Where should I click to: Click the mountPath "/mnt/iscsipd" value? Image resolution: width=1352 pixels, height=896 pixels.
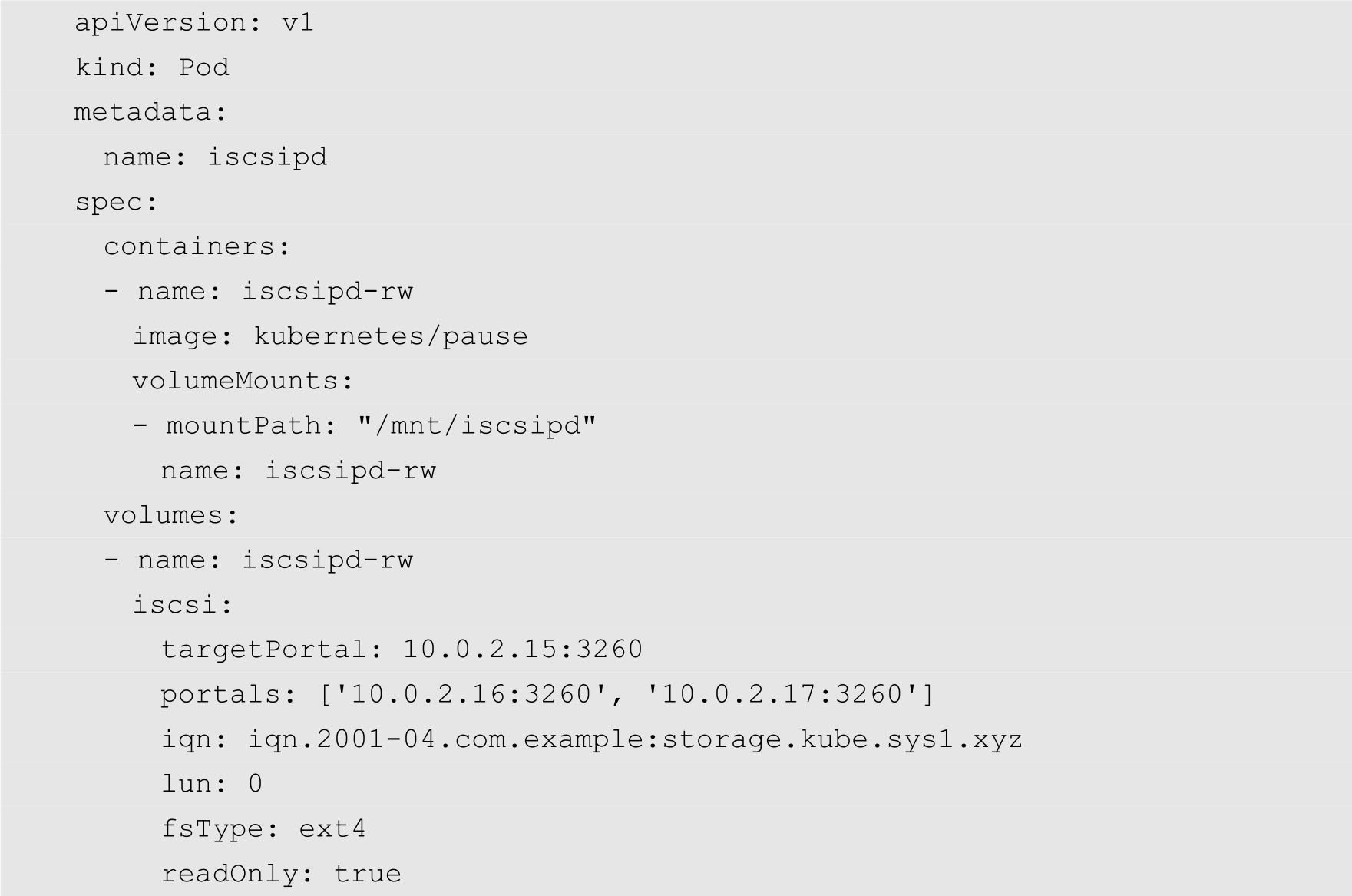click(477, 425)
